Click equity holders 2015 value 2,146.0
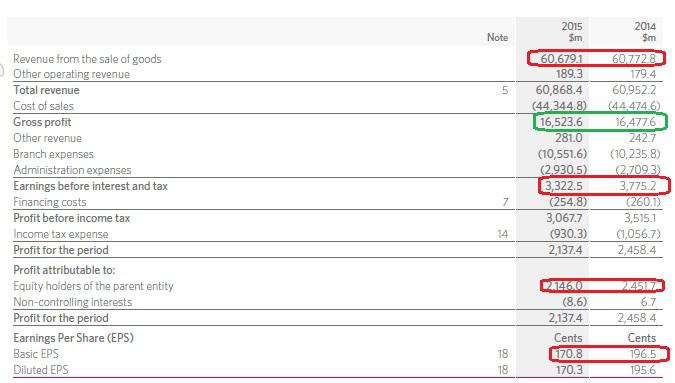675x383 pixels. (563, 286)
